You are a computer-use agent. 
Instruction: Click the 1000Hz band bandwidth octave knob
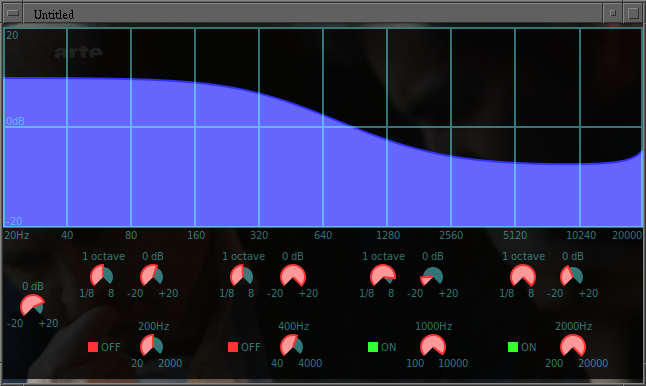(x=383, y=276)
